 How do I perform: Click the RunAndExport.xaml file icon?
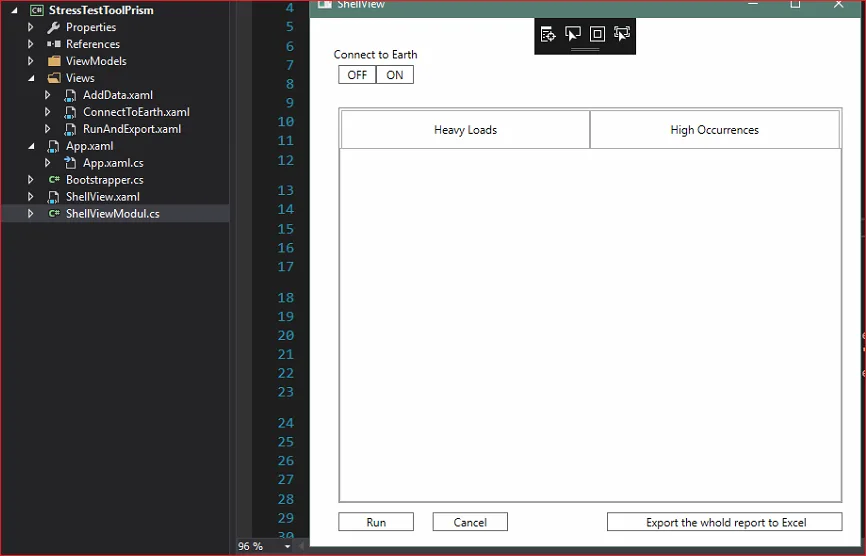pyautogui.click(x=70, y=129)
